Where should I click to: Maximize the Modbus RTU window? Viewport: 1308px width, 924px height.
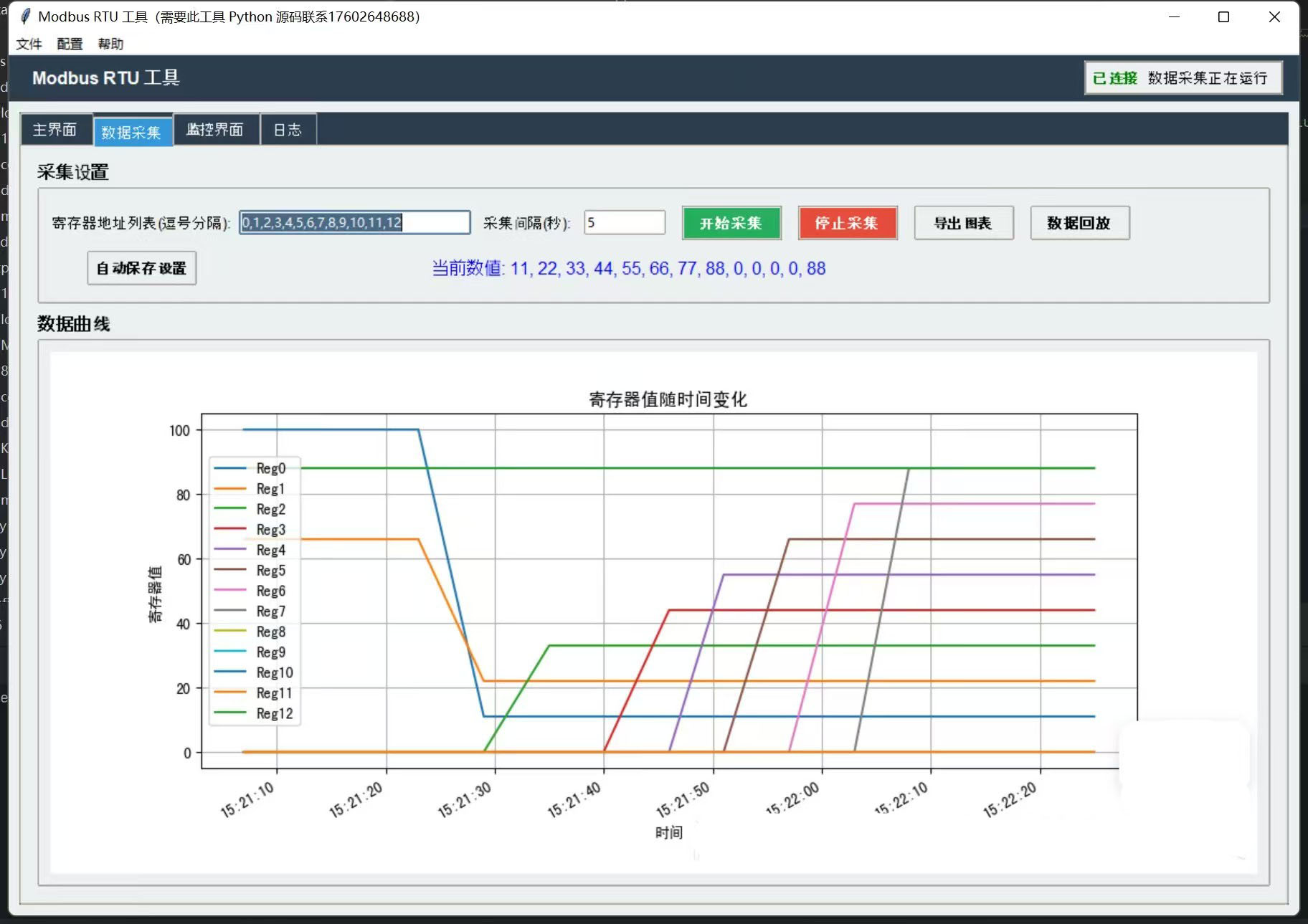tap(1223, 16)
